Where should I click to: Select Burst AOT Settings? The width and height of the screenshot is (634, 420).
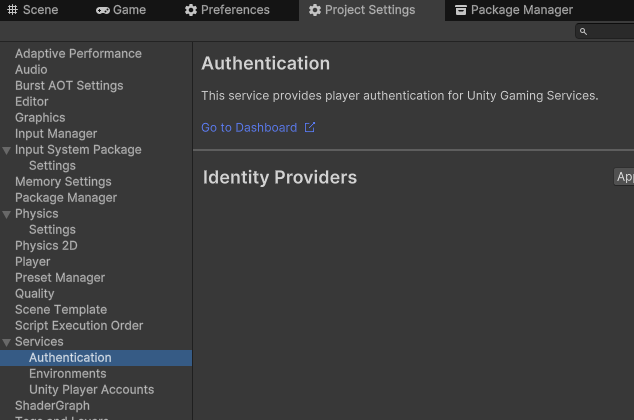coord(69,86)
